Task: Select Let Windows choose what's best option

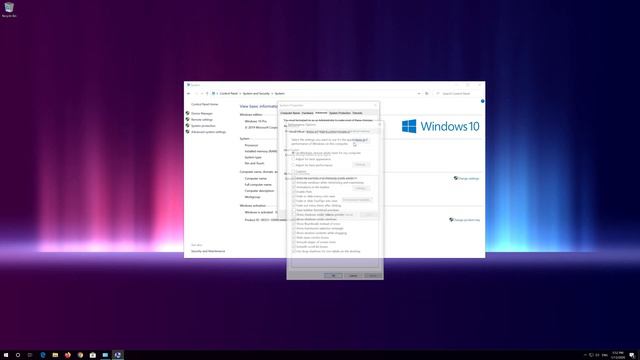Action: click(327, 153)
